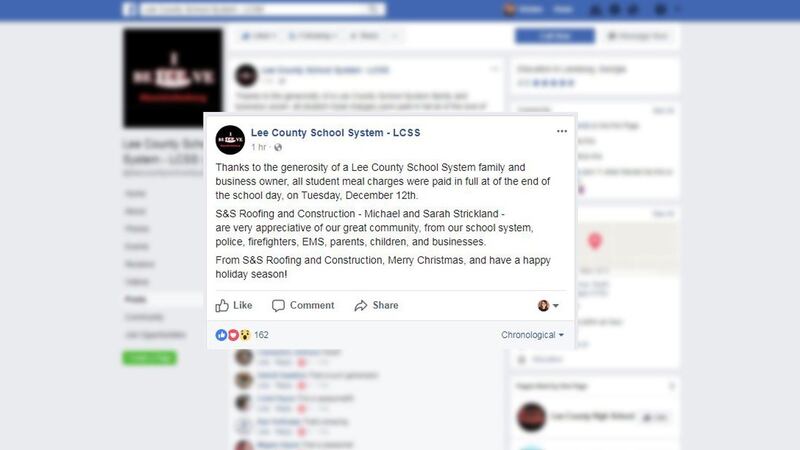Open Lee County School System - LCSS page link

335,133
